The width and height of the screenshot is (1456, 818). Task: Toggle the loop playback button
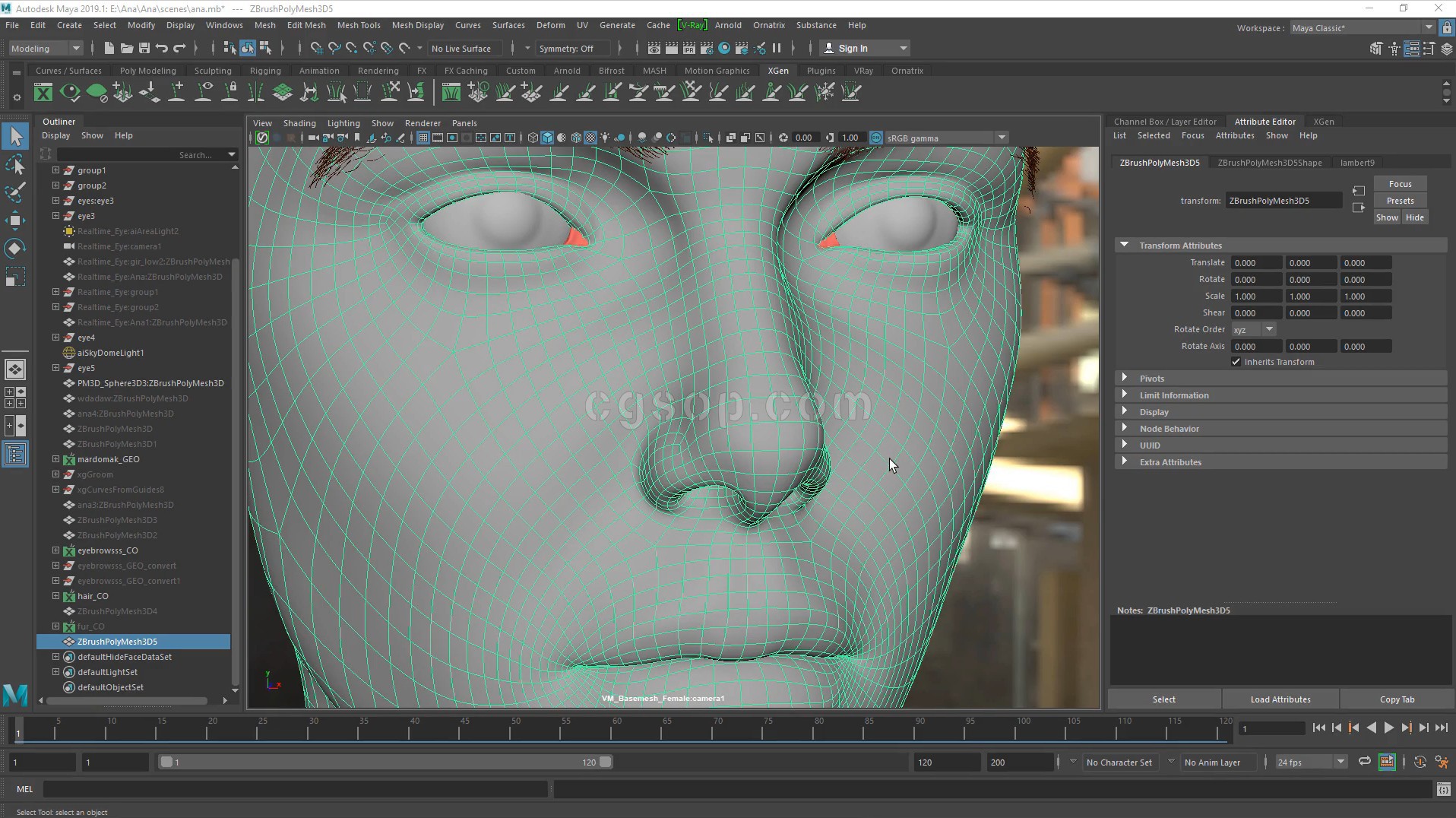1364,762
